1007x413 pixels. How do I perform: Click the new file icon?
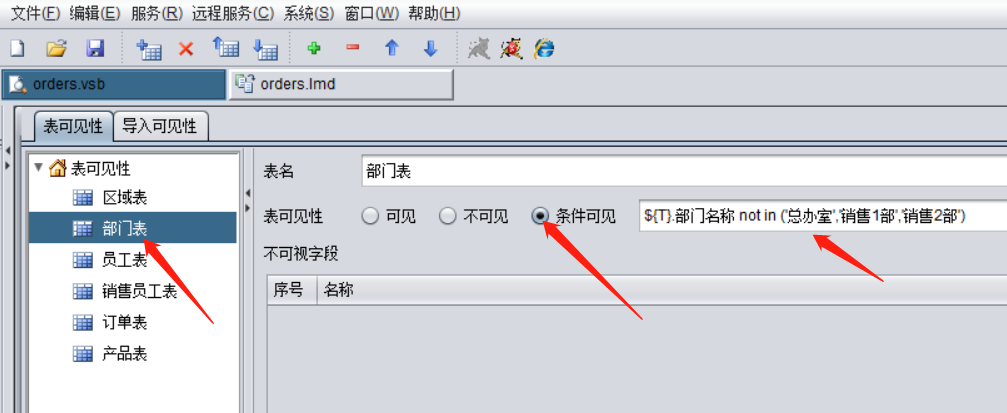(x=17, y=48)
